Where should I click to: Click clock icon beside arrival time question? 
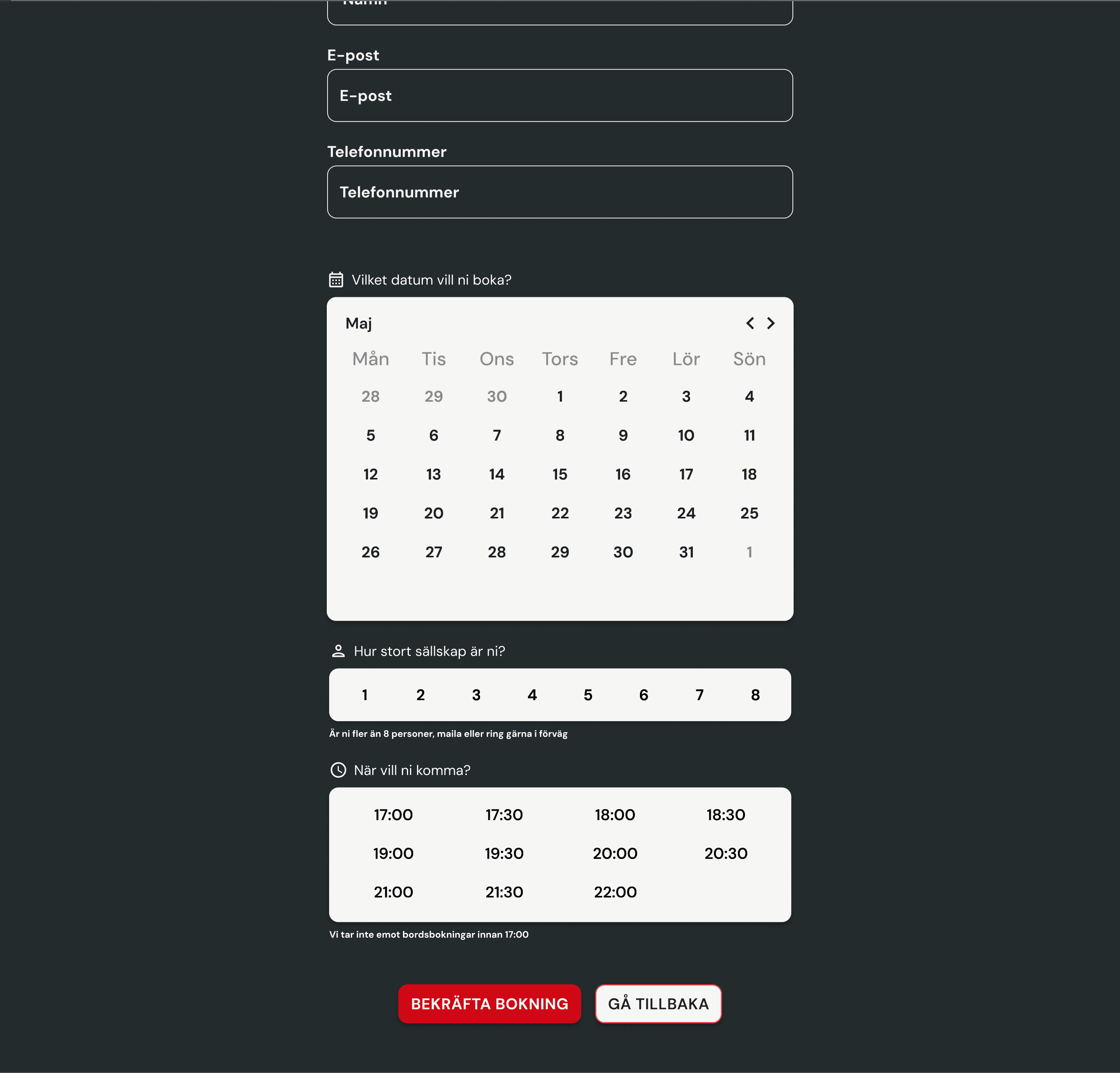pyautogui.click(x=338, y=770)
